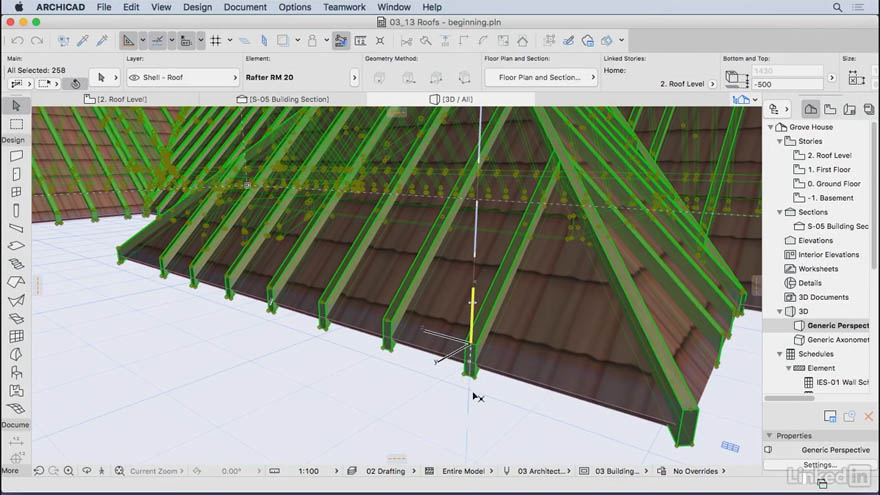Open the 1:100 scale dropdown

point(336,471)
